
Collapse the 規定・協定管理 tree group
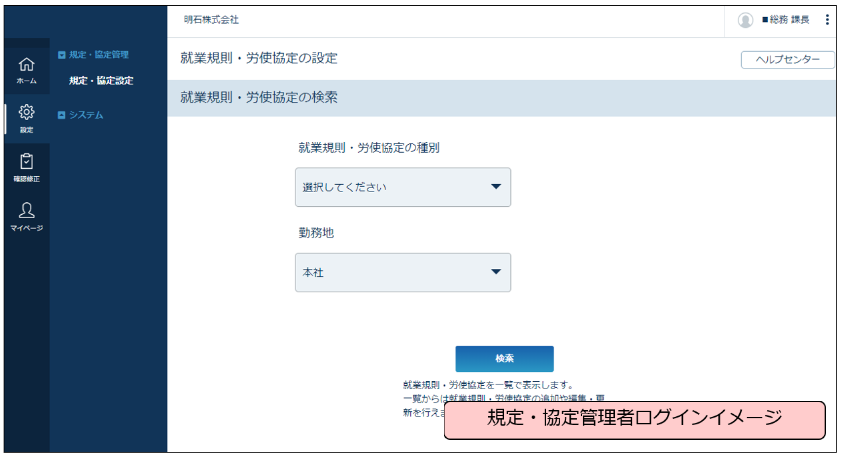tap(61, 55)
